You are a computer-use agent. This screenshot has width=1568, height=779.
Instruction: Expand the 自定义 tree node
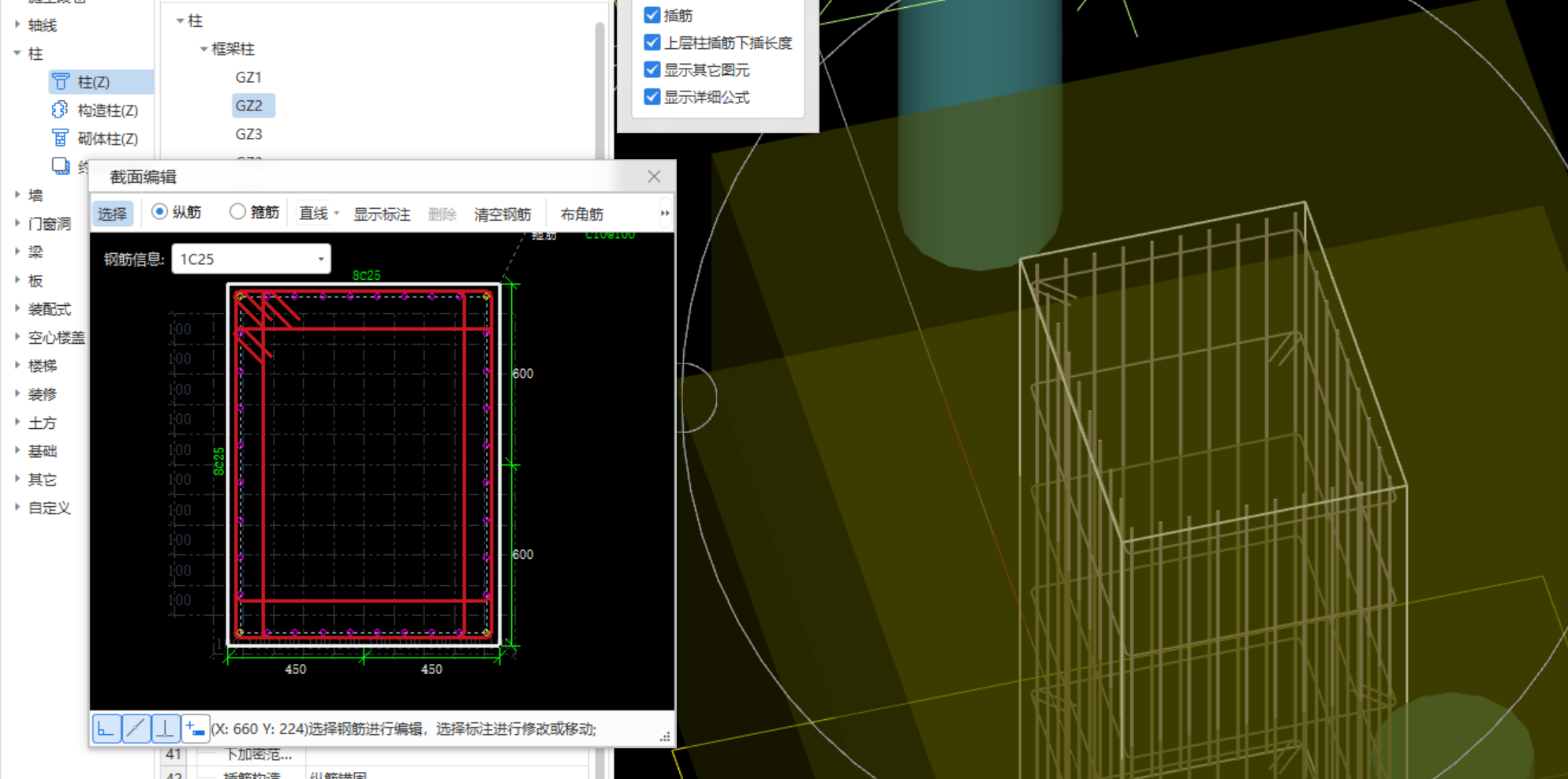coord(17,507)
